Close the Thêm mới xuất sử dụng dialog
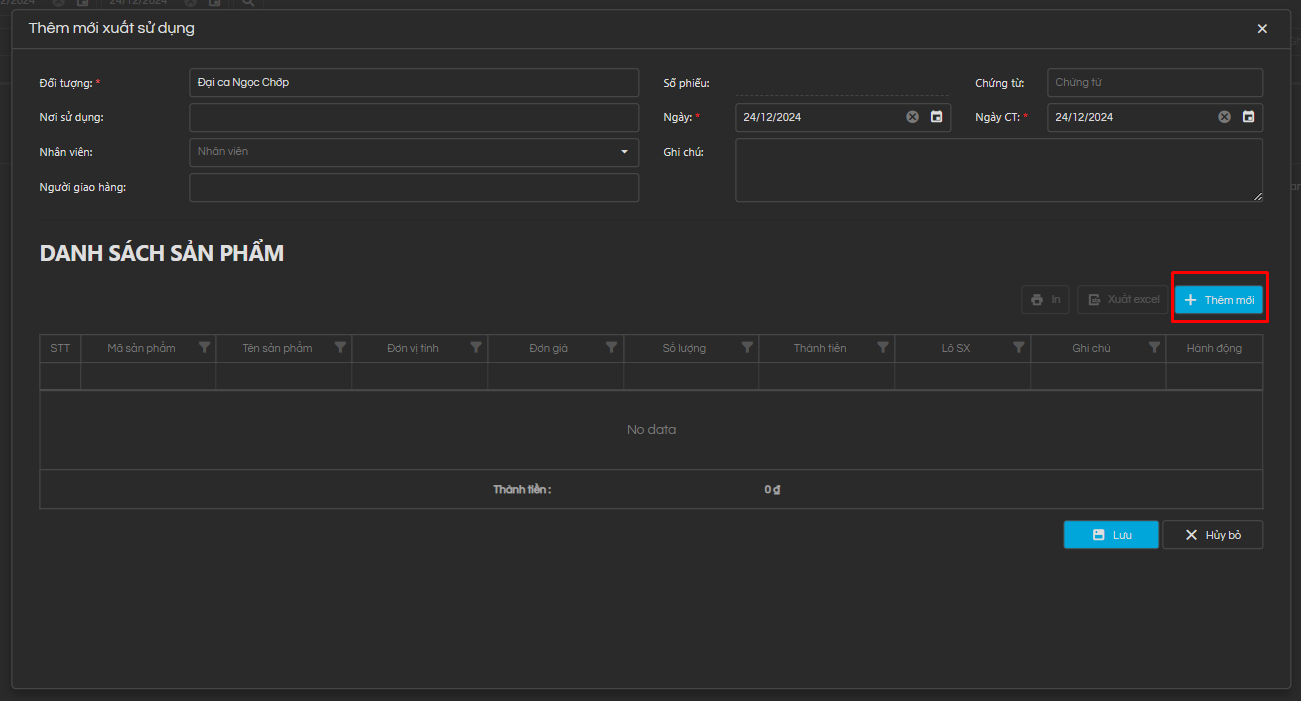The height and width of the screenshot is (701, 1301). pos(1262,29)
